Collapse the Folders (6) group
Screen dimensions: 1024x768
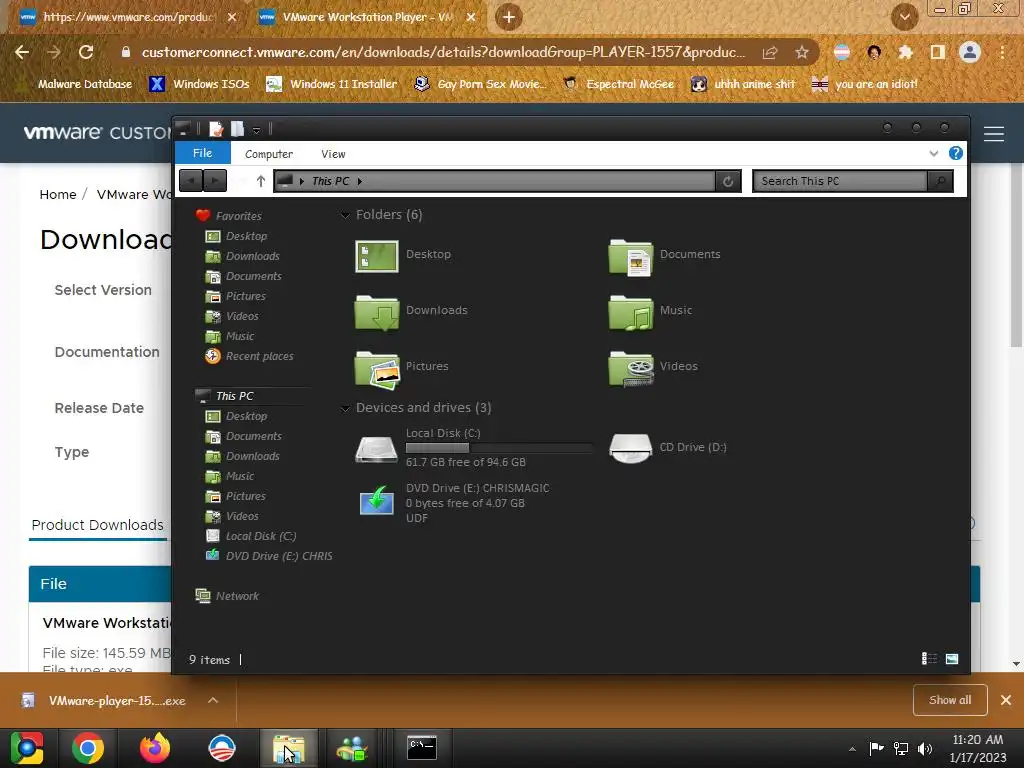click(345, 215)
